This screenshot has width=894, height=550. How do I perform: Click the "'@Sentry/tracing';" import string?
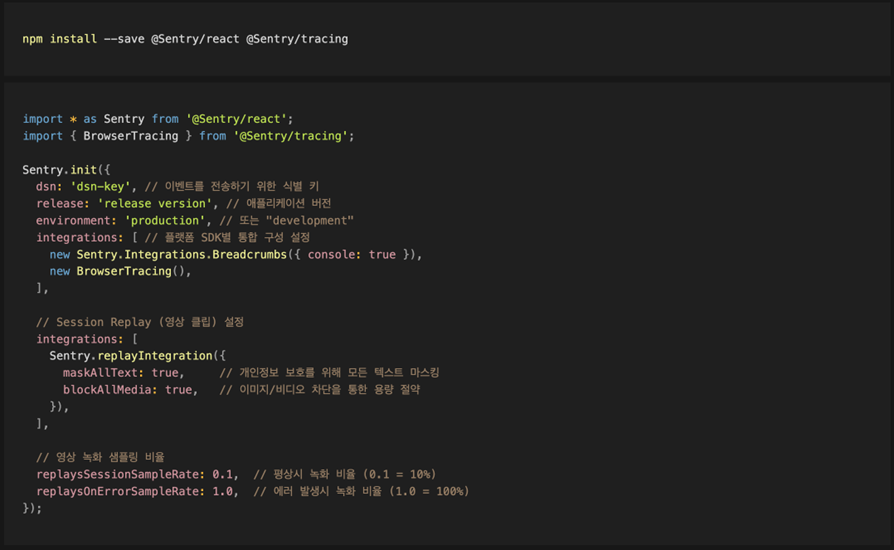click(294, 136)
